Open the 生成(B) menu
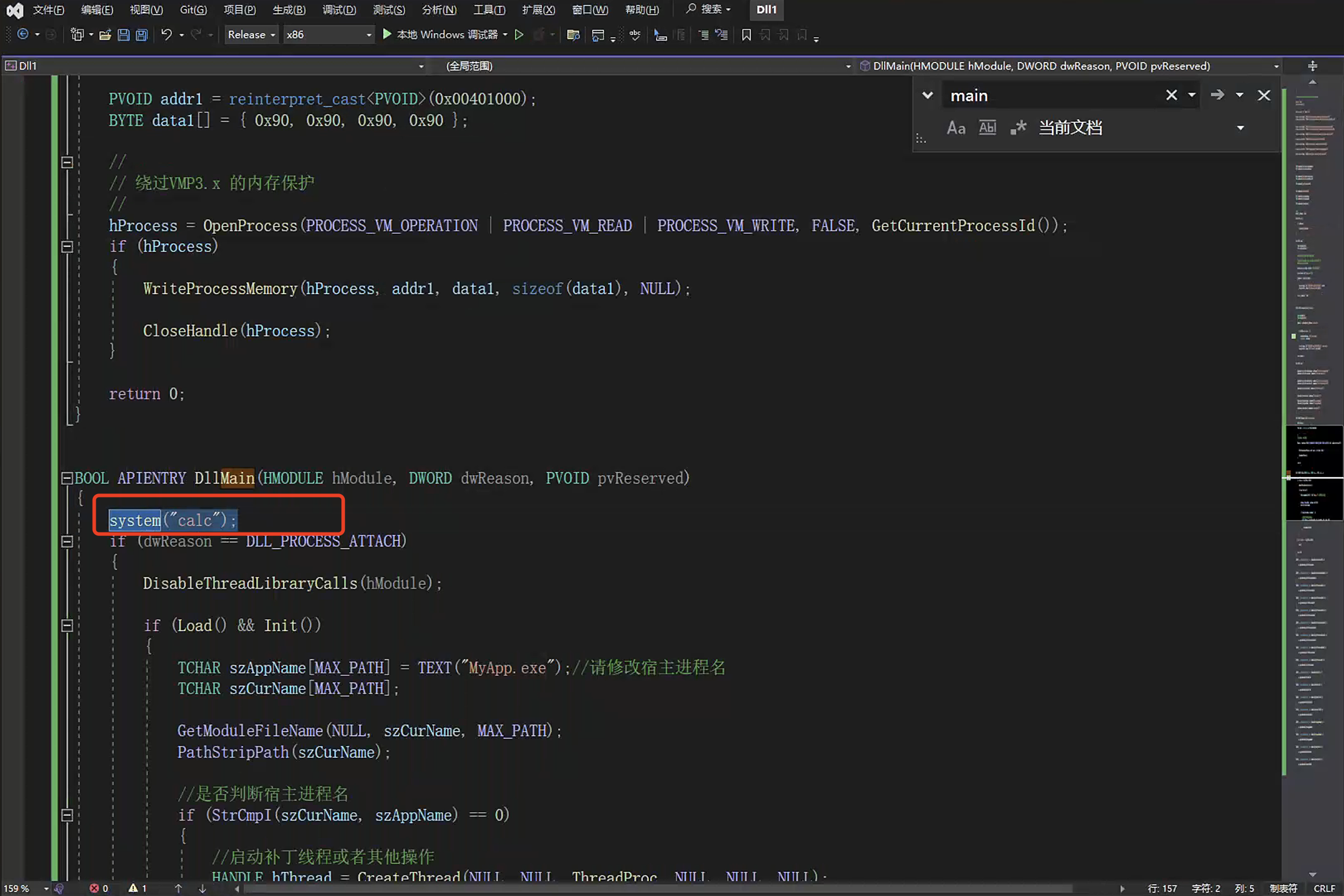 coord(289,9)
